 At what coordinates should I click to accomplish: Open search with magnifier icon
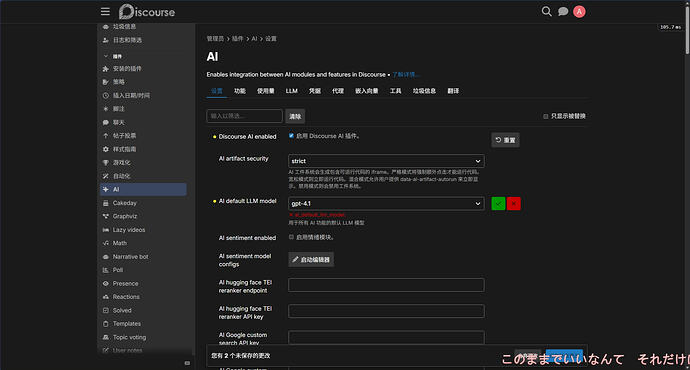tap(547, 11)
